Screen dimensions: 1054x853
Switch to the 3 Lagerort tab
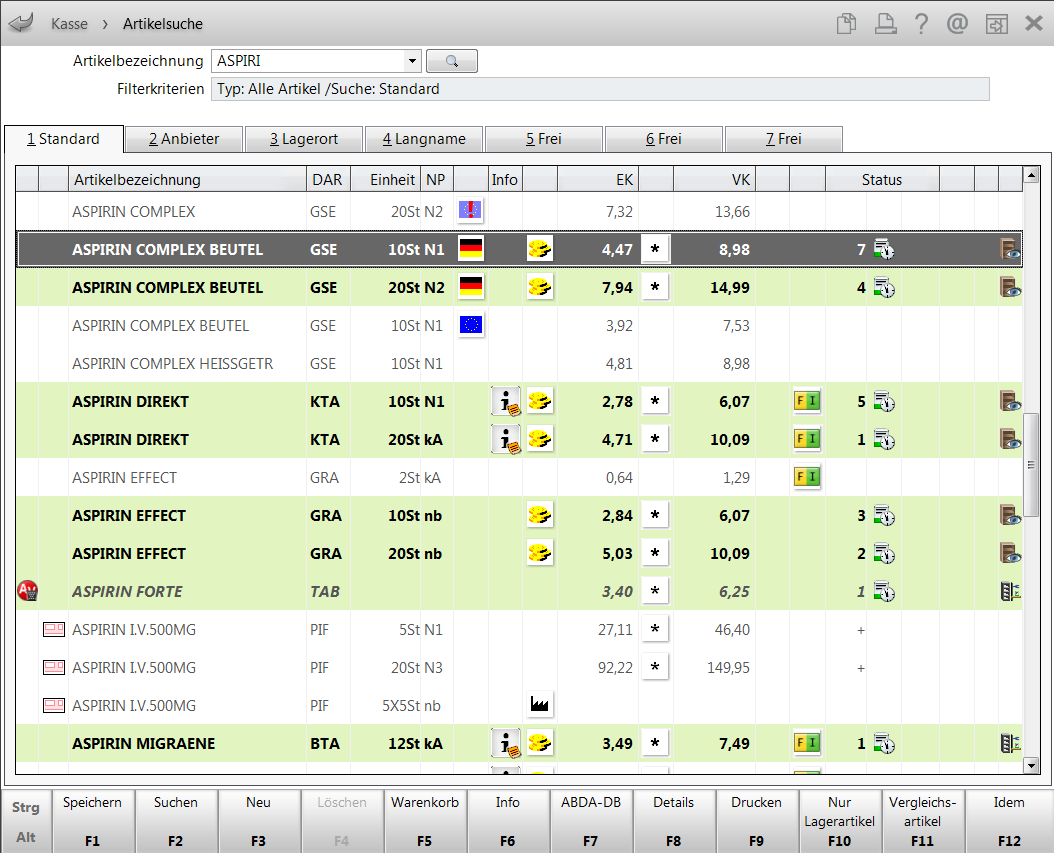(304, 139)
